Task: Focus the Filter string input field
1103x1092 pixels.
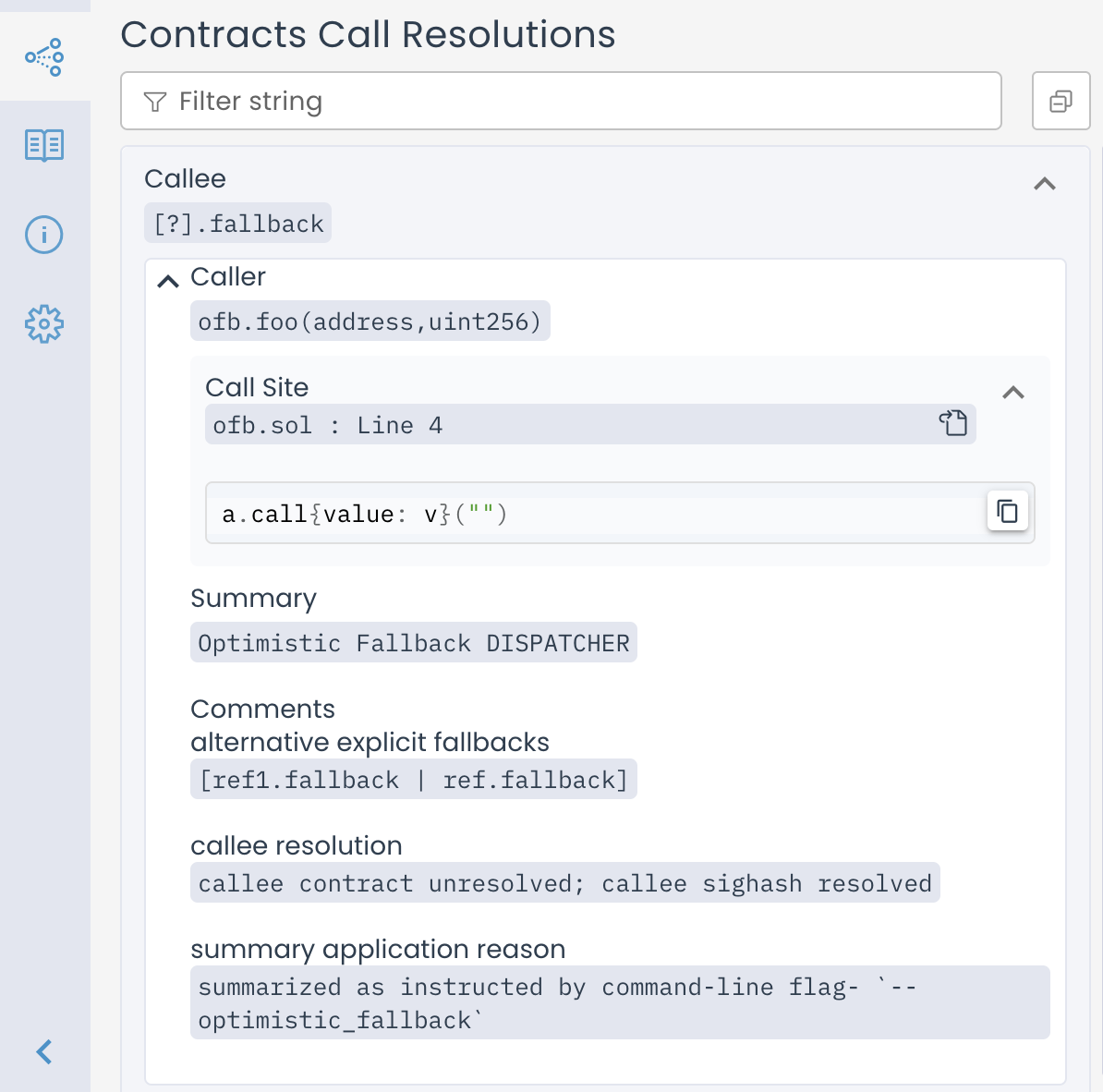Action: (573, 101)
